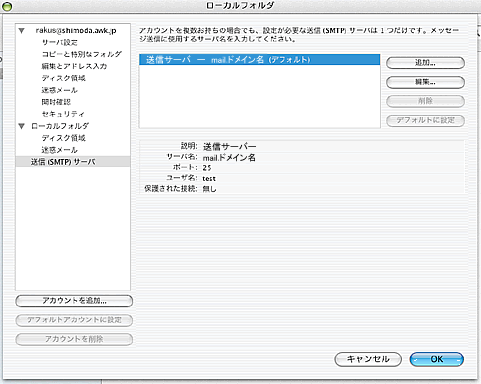Select 迷惑メール under ローカルフォルダ
Viewport: 481px width, 384px height.
coord(59,150)
